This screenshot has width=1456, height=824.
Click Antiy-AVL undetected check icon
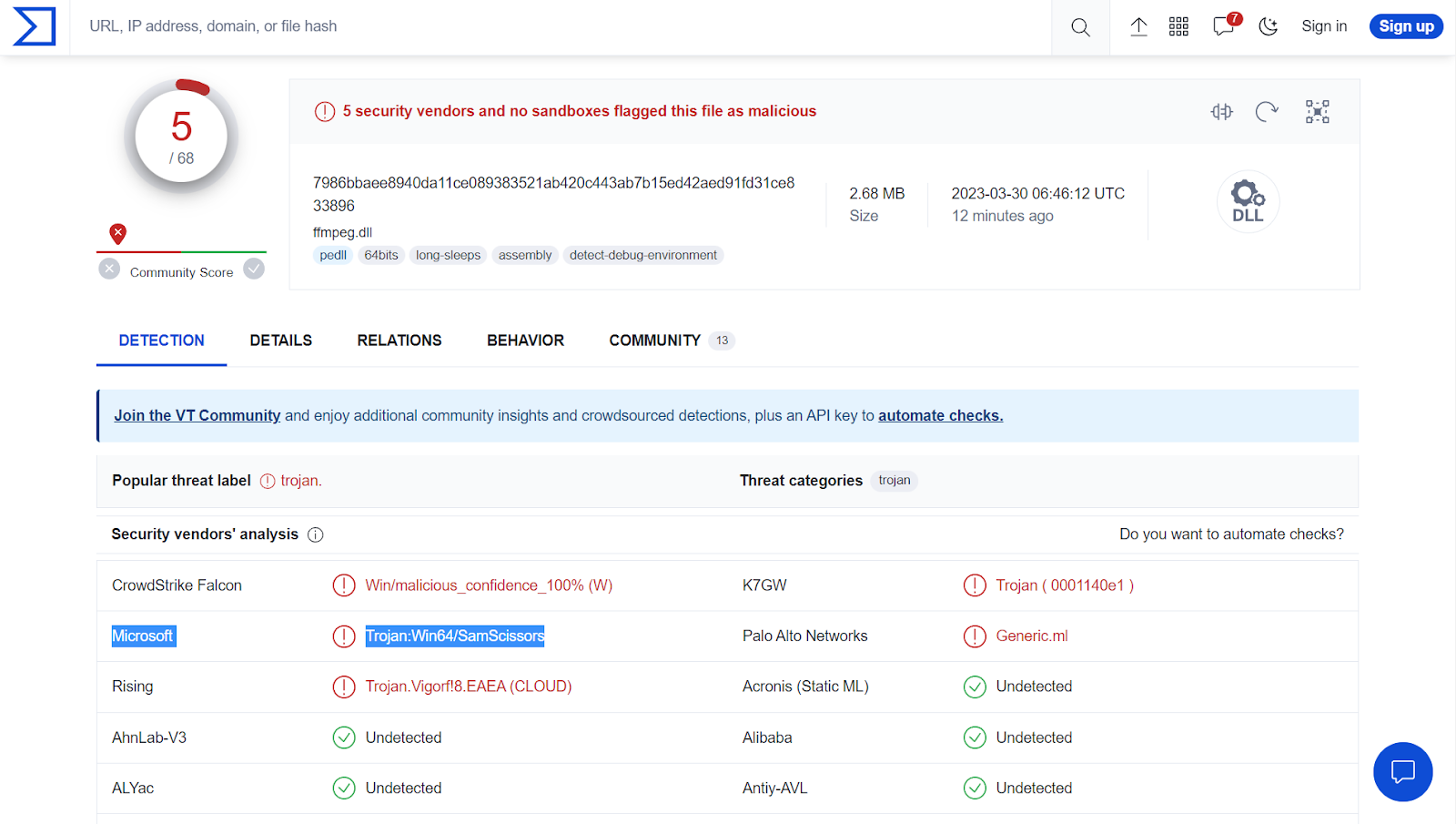pyautogui.click(x=975, y=788)
